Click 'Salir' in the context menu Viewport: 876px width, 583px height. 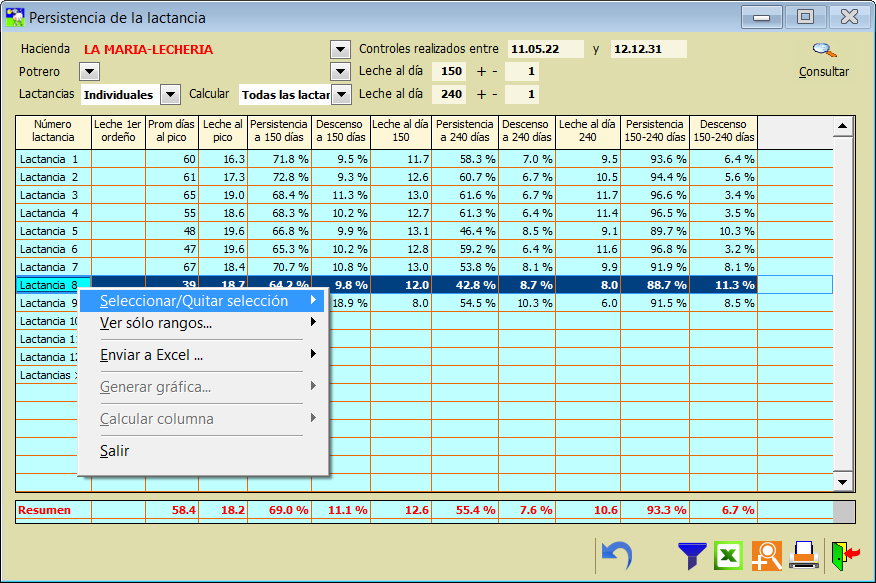click(114, 451)
